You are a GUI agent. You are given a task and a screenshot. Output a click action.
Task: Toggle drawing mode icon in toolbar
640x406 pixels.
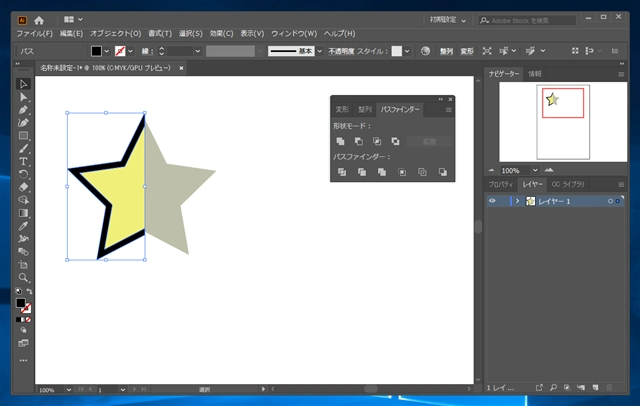[23, 330]
